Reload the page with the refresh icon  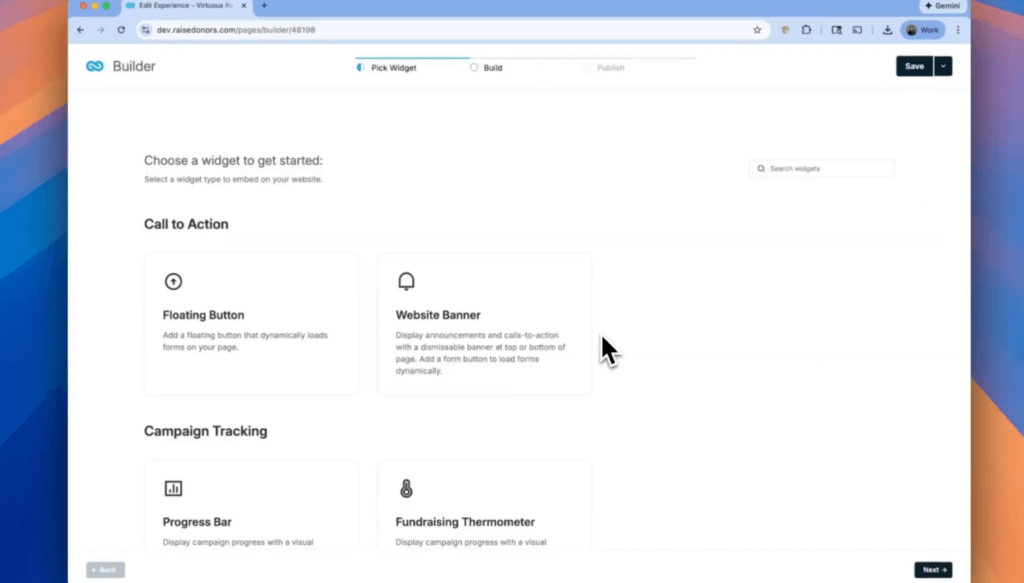coord(121,30)
